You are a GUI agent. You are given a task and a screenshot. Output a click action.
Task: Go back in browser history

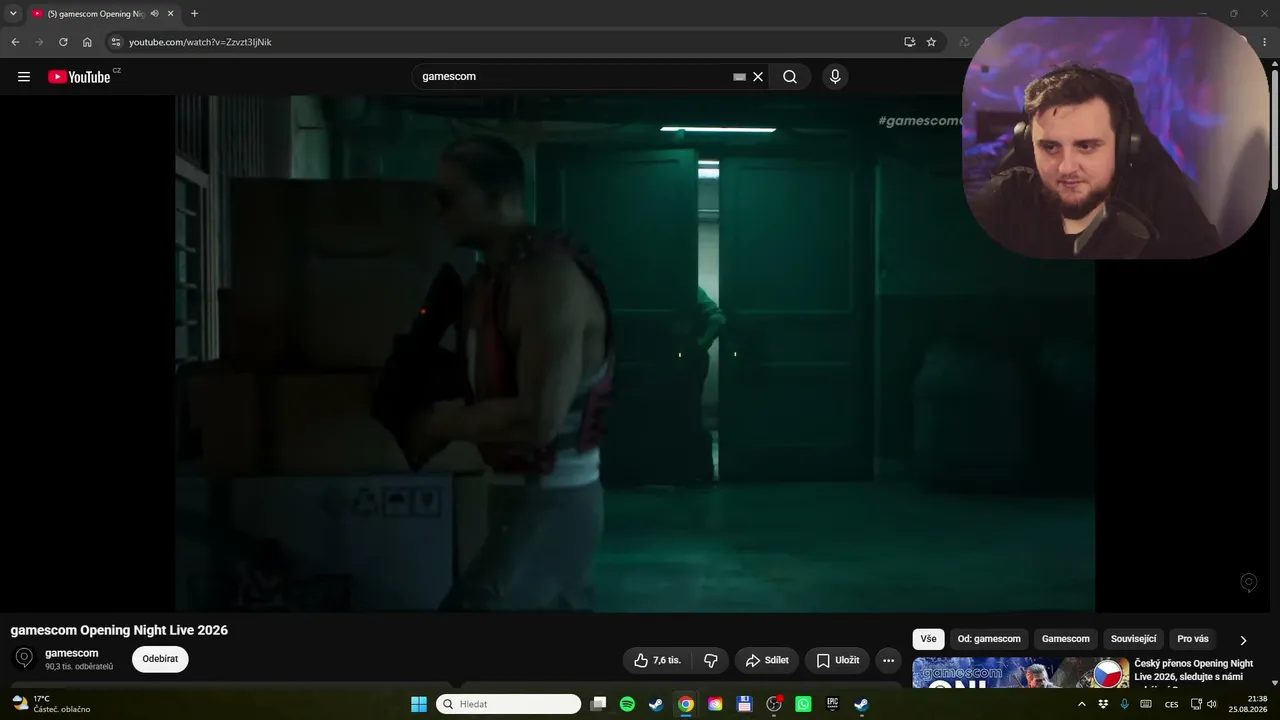15,42
